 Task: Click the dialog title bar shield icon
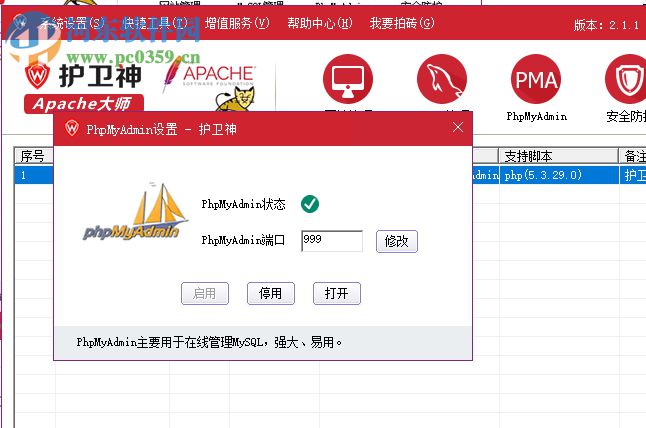tap(72, 128)
